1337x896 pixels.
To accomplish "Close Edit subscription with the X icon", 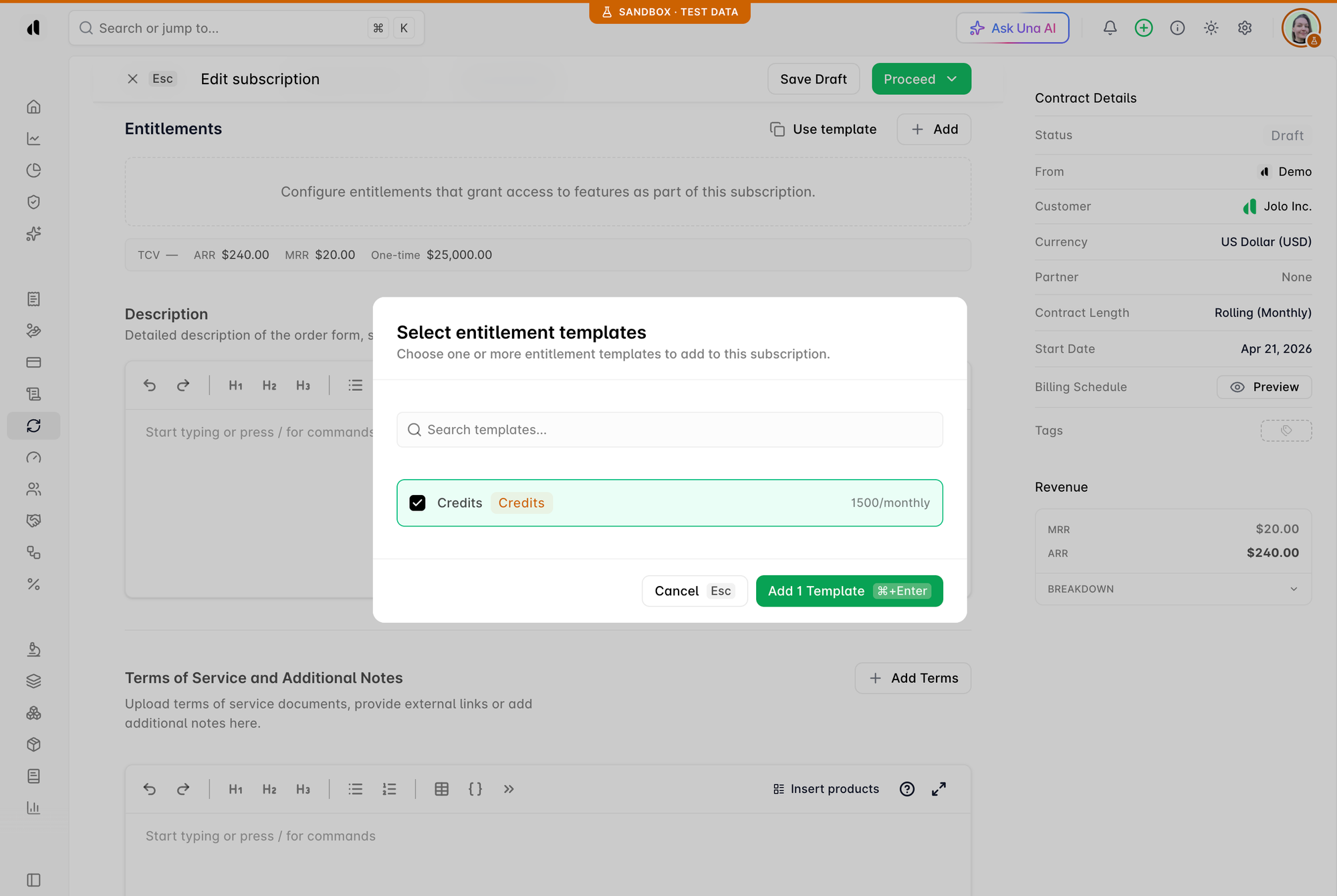I will tap(132, 79).
